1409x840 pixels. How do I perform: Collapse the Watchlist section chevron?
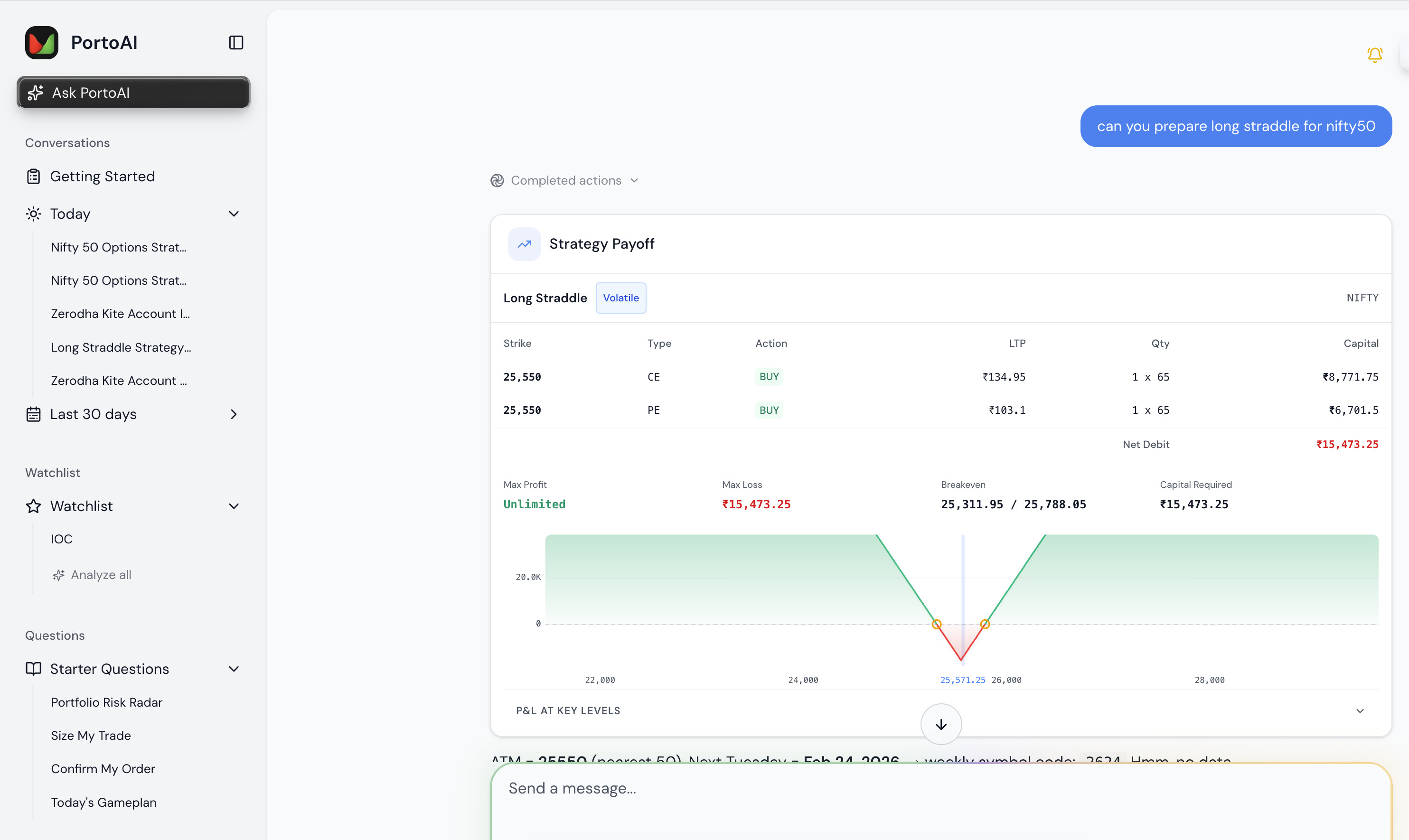(x=234, y=506)
